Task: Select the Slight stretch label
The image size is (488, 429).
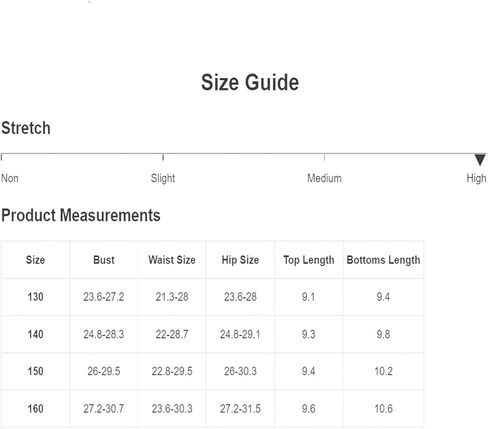Action: pyautogui.click(x=163, y=178)
